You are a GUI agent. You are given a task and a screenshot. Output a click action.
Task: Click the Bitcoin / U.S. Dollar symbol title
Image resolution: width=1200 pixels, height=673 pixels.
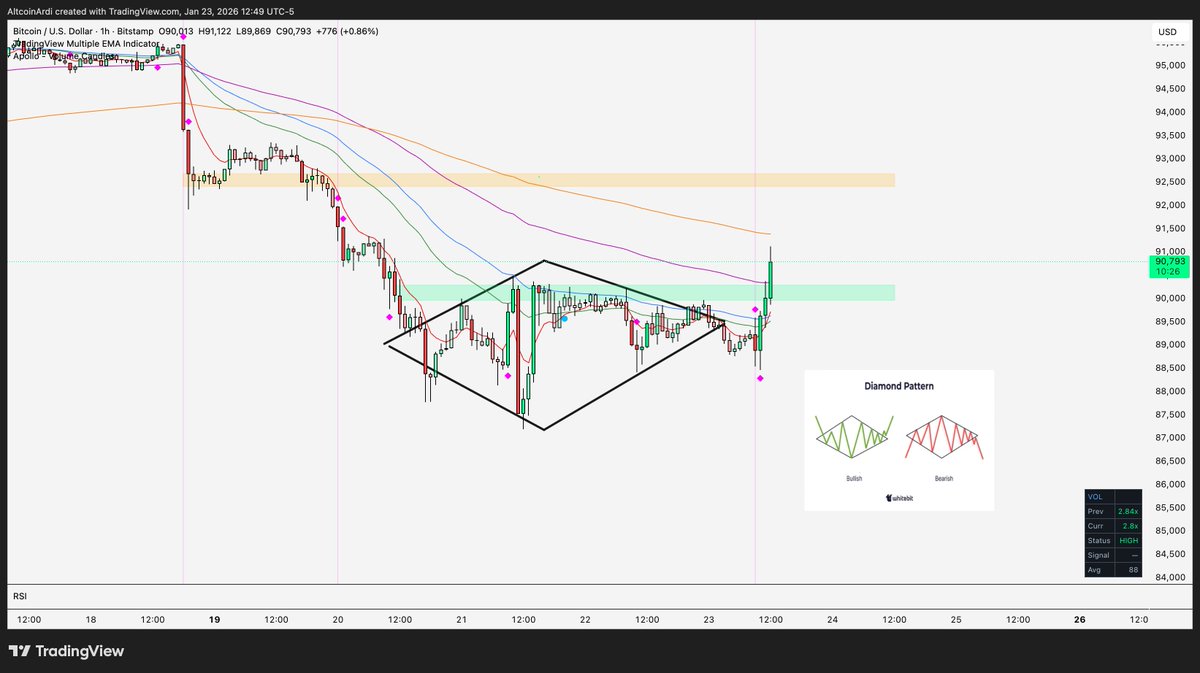(x=55, y=32)
